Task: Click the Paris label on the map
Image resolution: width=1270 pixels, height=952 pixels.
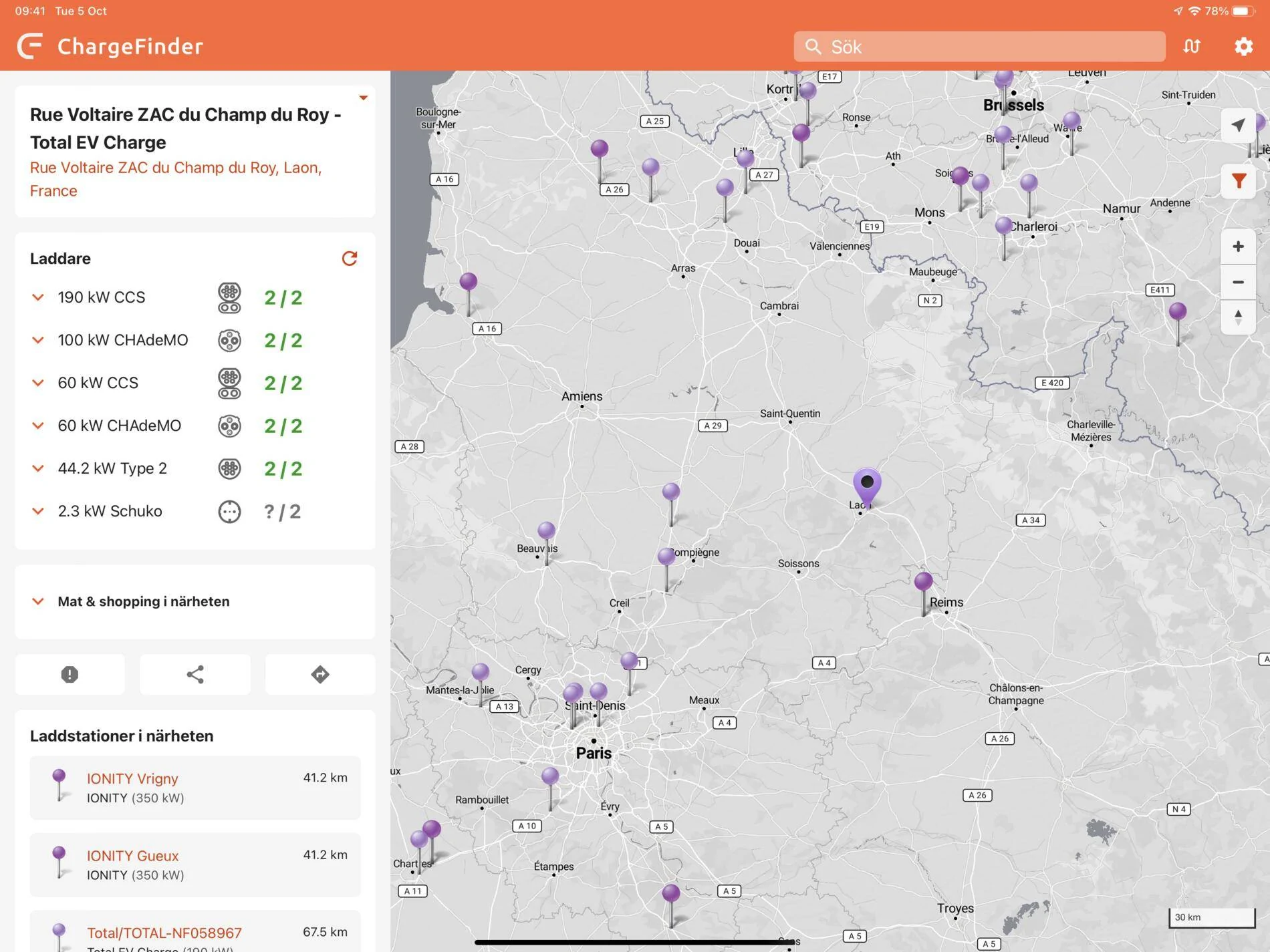Action: click(x=594, y=753)
